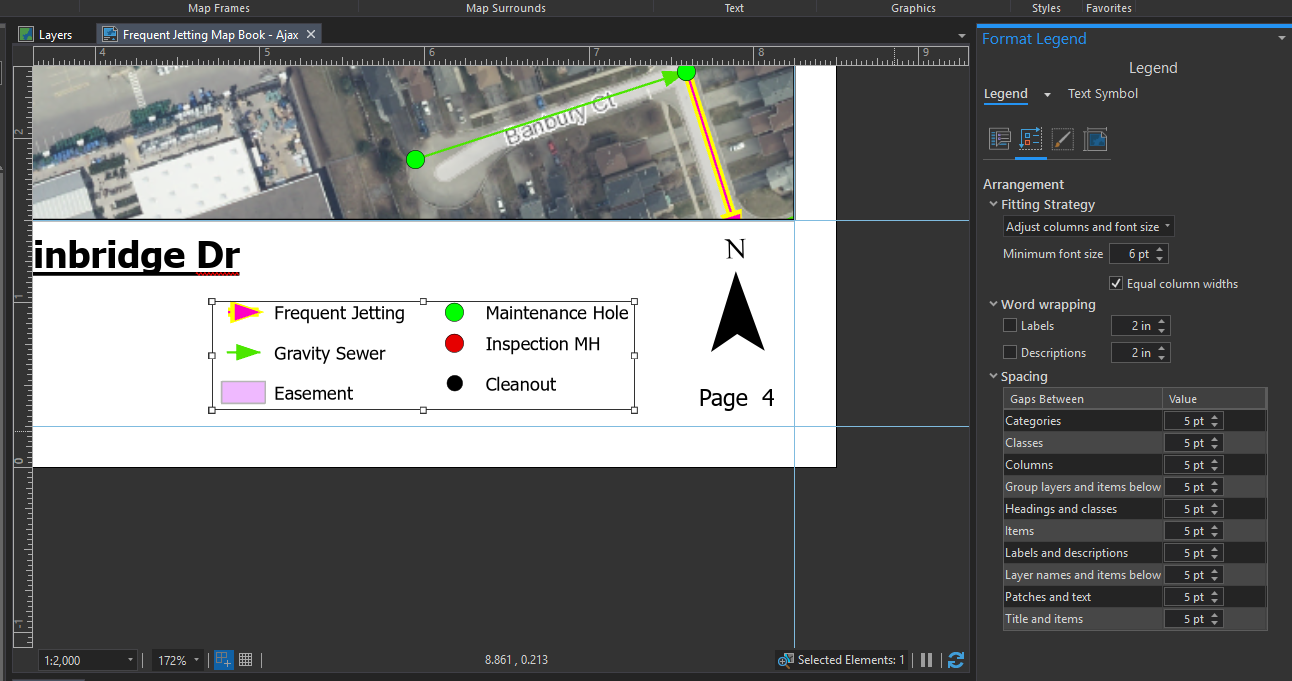Image resolution: width=1292 pixels, height=681 pixels.
Task: Click Layer names and items below value
Action: pyautogui.click(x=1193, y=575)
